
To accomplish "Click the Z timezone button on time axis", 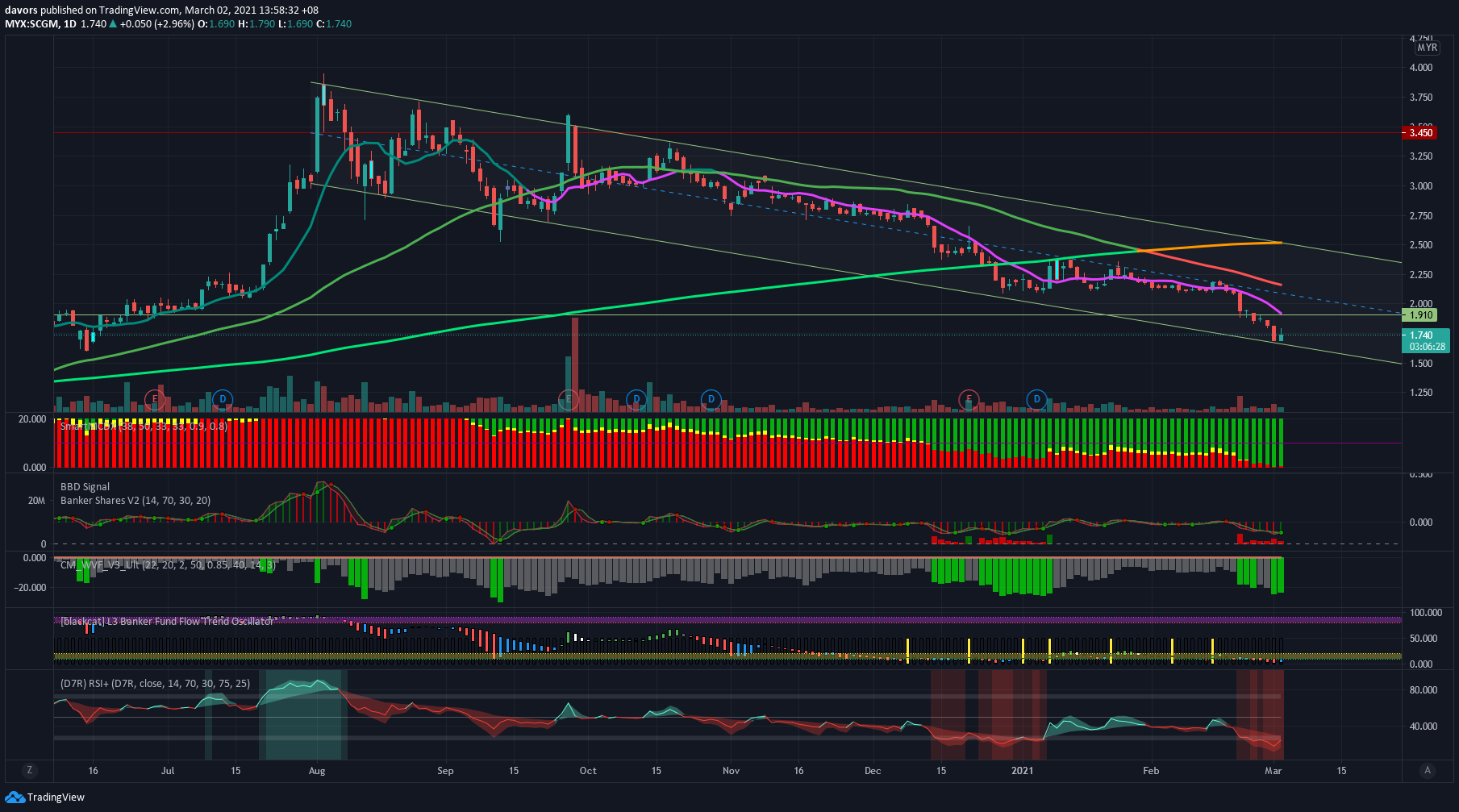I will (x=30, y=770).
